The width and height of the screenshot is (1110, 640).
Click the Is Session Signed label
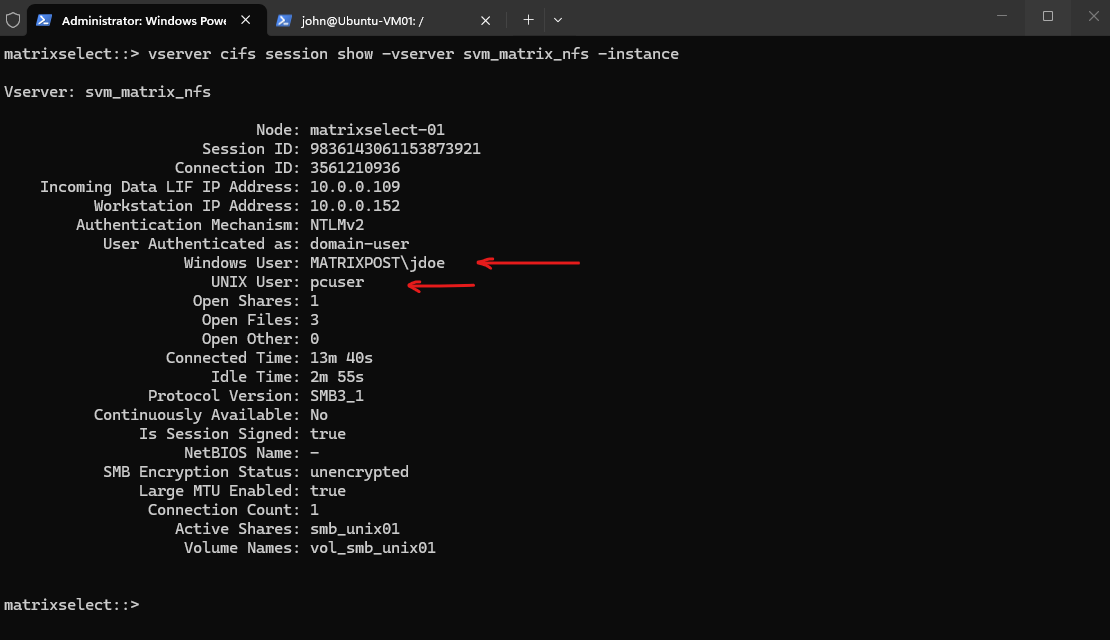[219, 434]
